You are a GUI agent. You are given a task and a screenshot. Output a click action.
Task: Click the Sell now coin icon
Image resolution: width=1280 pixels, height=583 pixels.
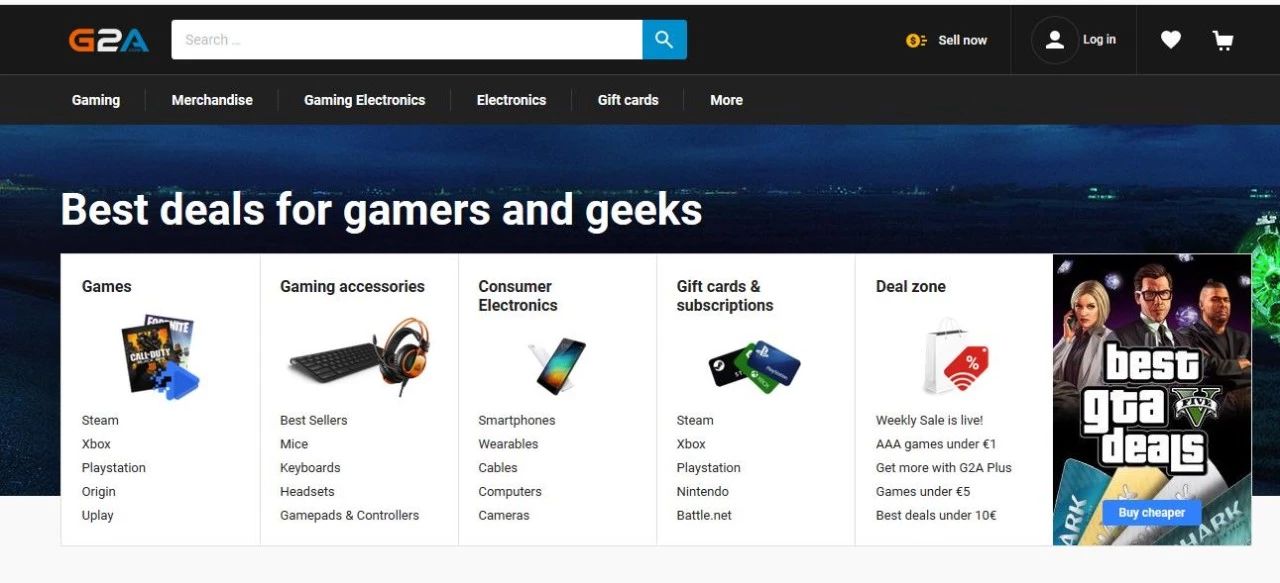tap(916, 40)
